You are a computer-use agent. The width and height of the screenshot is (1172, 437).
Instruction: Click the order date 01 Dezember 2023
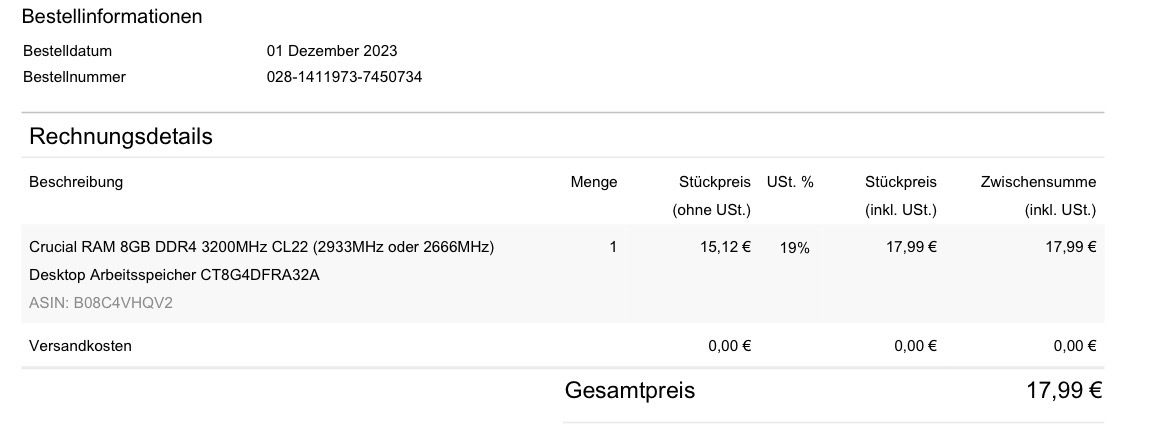pyautogui.click(x=332, y=51)
